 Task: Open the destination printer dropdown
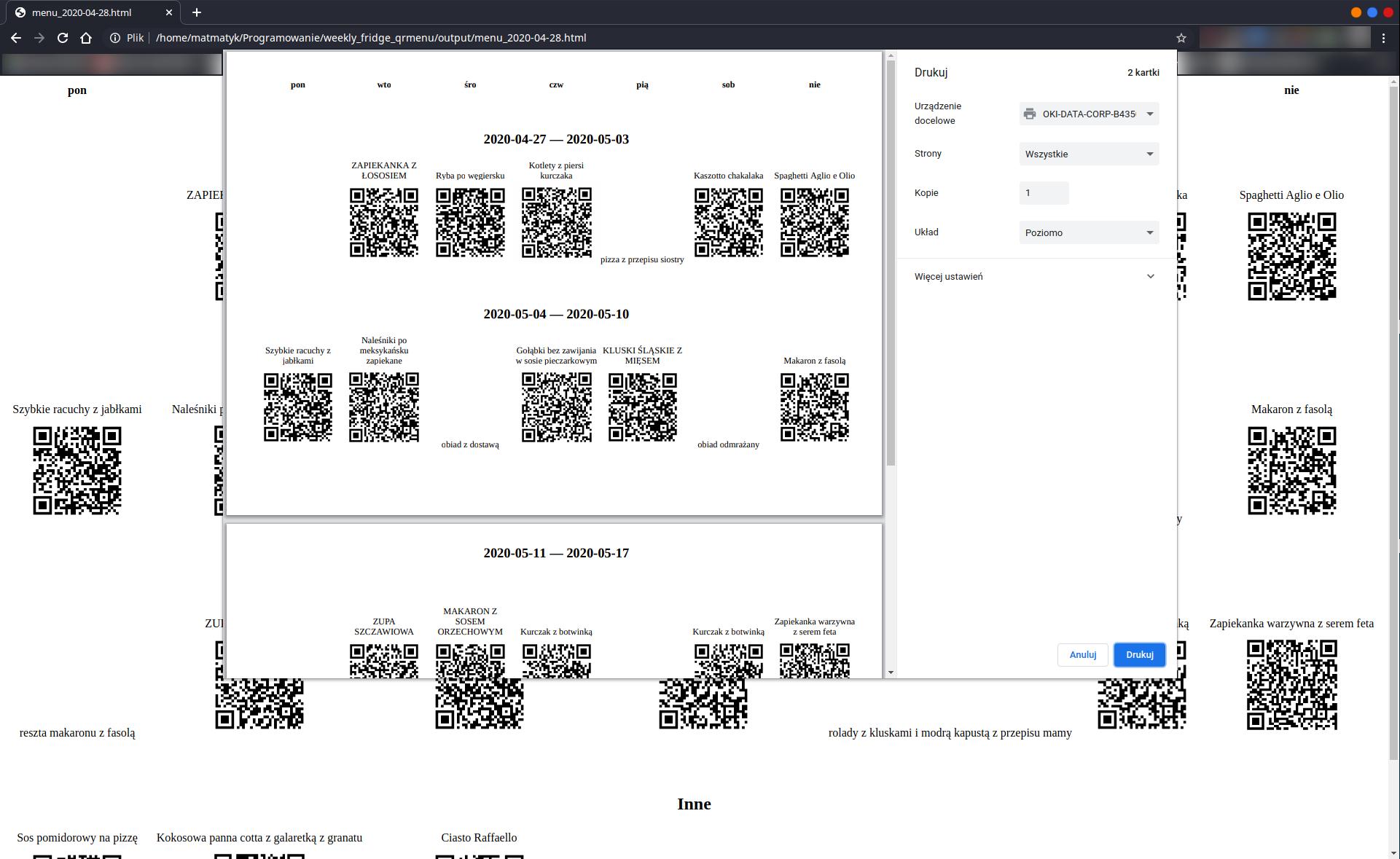tap(1089, 114)
